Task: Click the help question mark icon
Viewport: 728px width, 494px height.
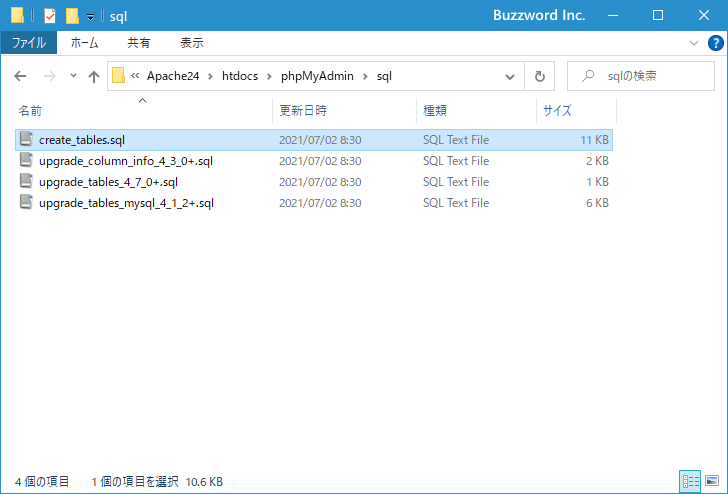Action: tap(714, 44)
